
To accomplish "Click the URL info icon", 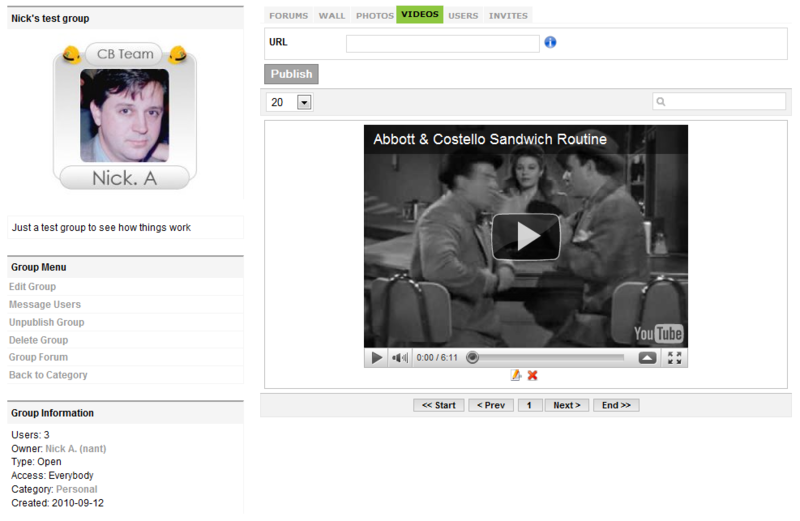I will click(550, 42).
